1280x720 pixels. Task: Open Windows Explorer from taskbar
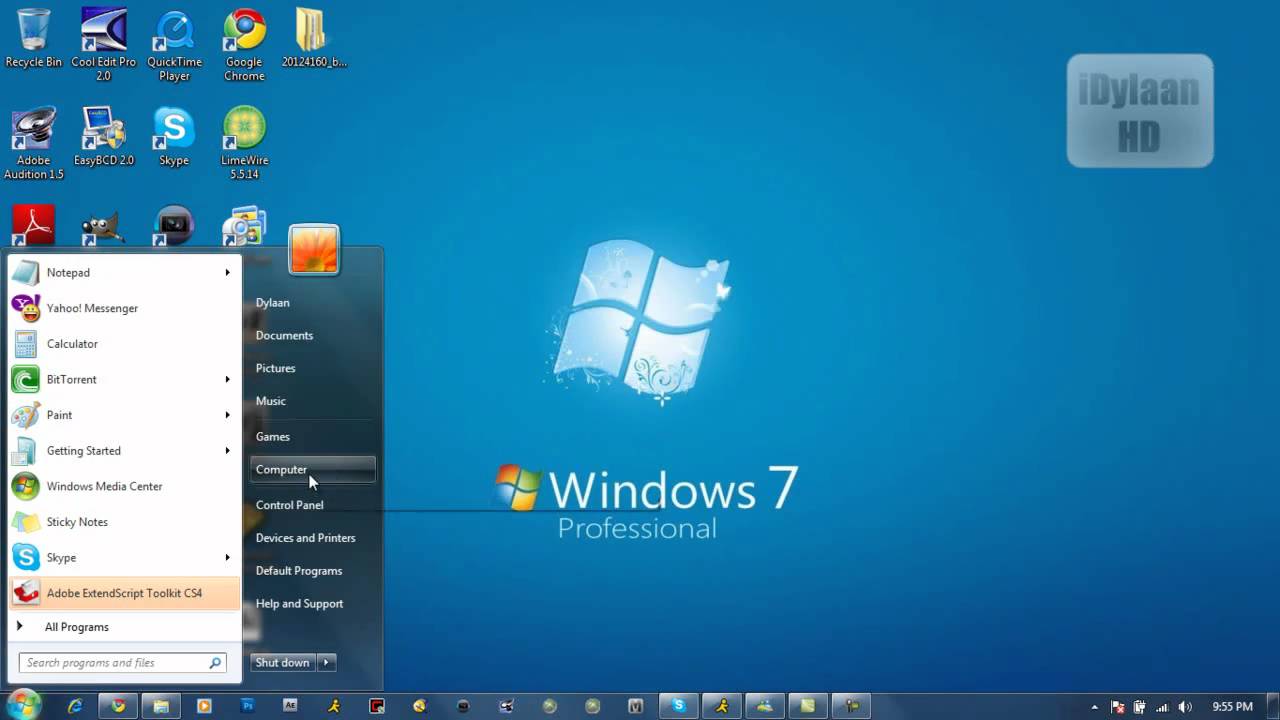tap(161, 706)
